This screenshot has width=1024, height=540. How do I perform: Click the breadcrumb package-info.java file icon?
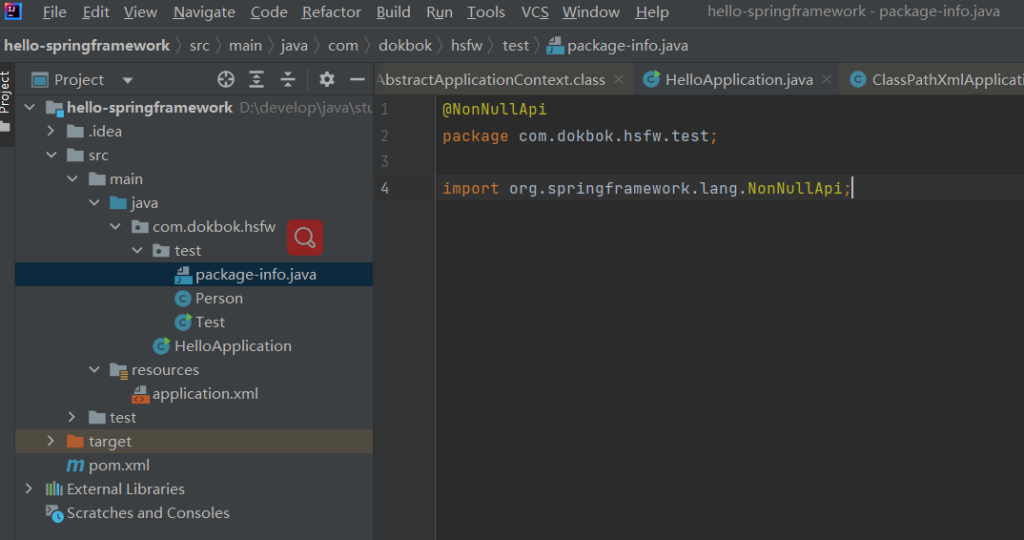pyautogui.click(x=555, y=46)
